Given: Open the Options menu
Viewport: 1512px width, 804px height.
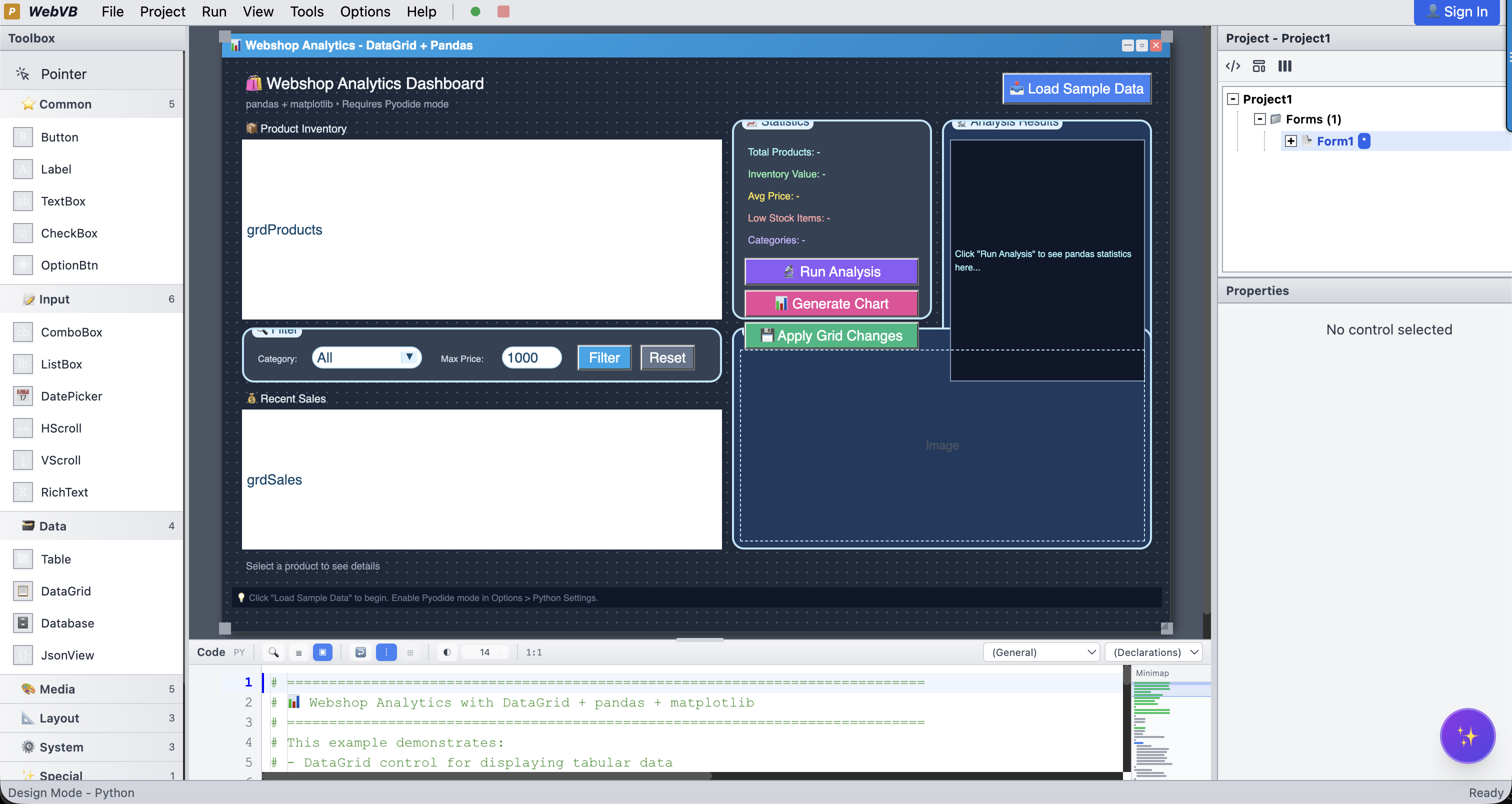Looking at the screenshot, I should [x=364, y=11].
